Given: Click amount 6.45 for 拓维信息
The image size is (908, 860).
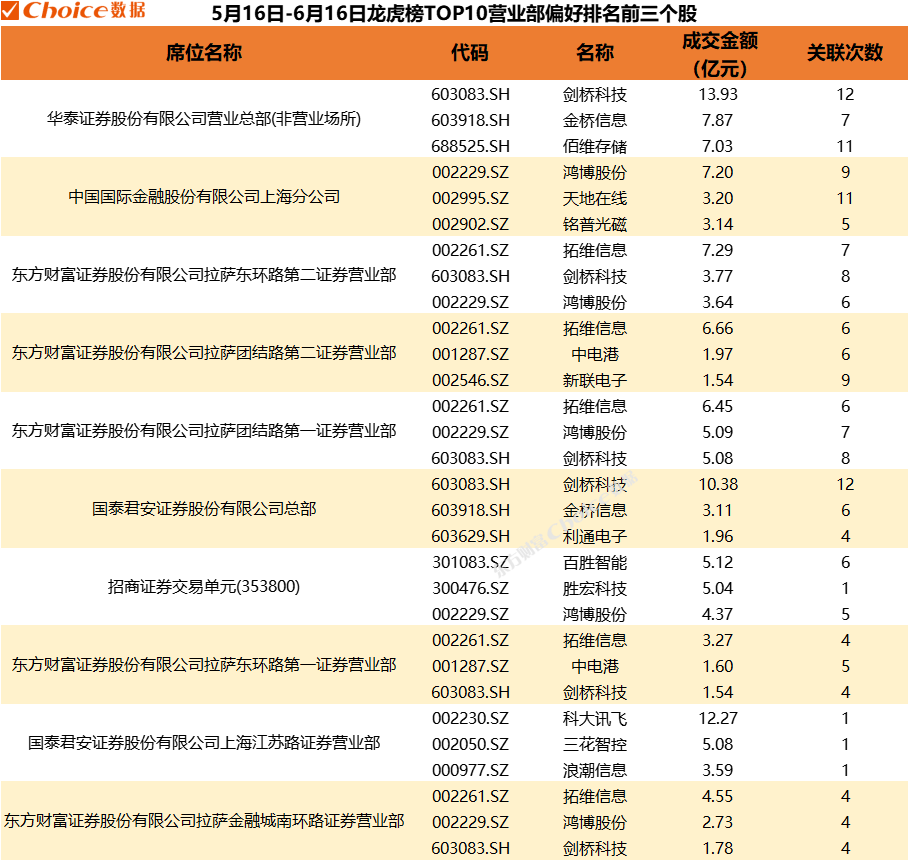Looking at the screenshot, I should point(718,406).
